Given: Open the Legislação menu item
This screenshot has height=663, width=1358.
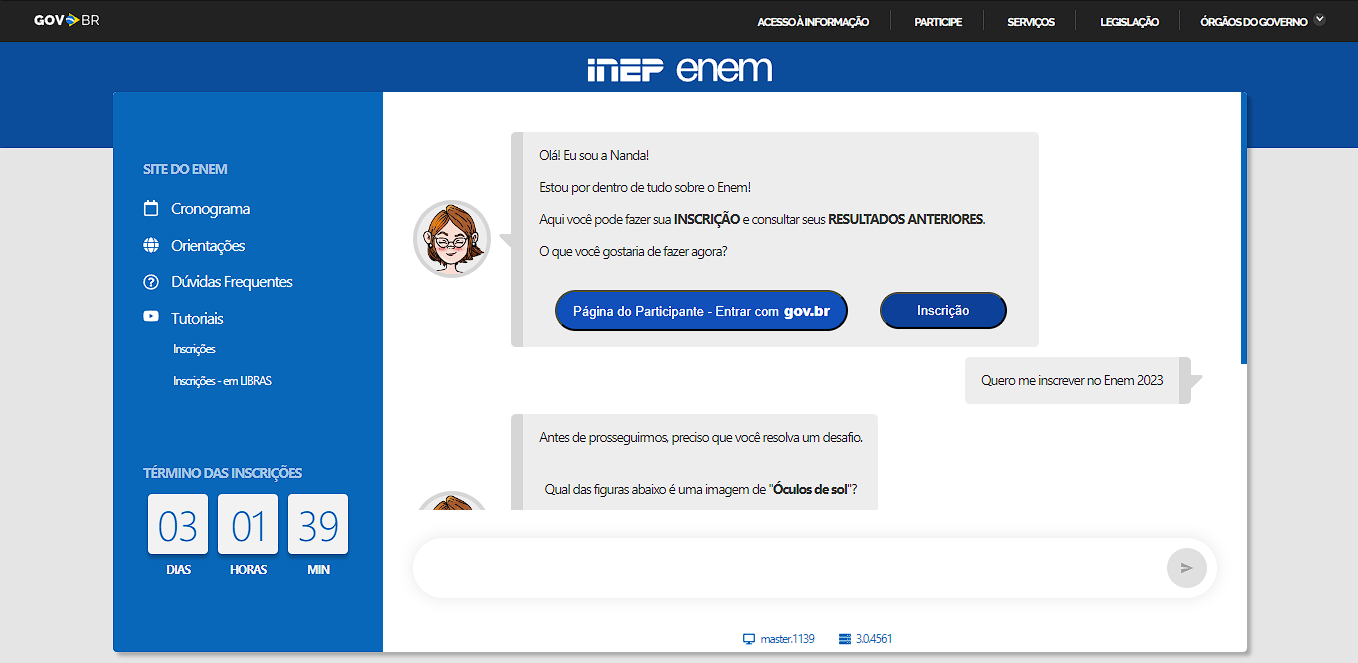Looking at the screenshot, I should (1129, 22).
